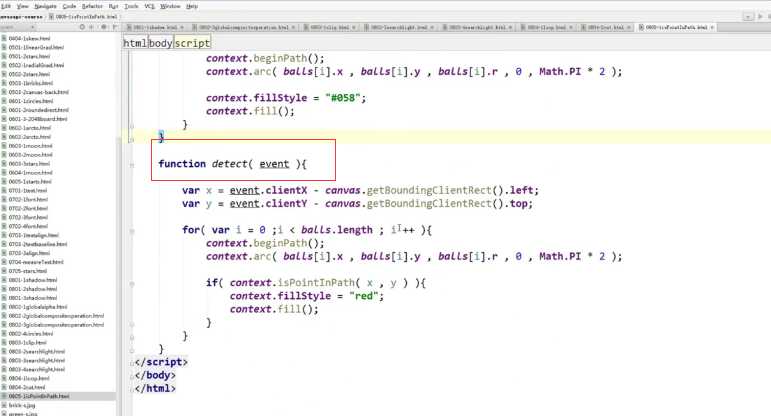Collapse the detect function fold marker

click(131, 164)
